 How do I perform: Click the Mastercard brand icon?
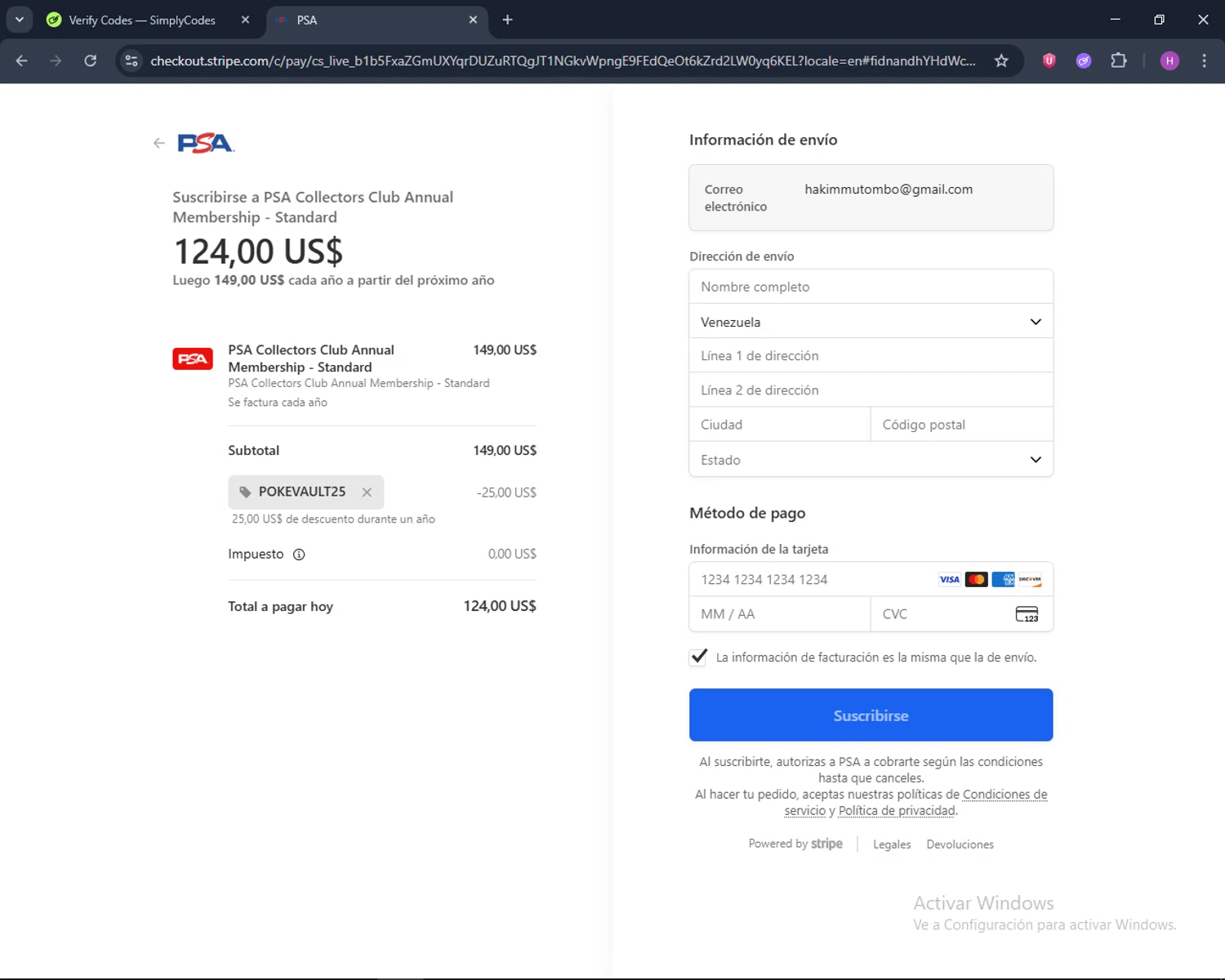[x=976, y=580]
